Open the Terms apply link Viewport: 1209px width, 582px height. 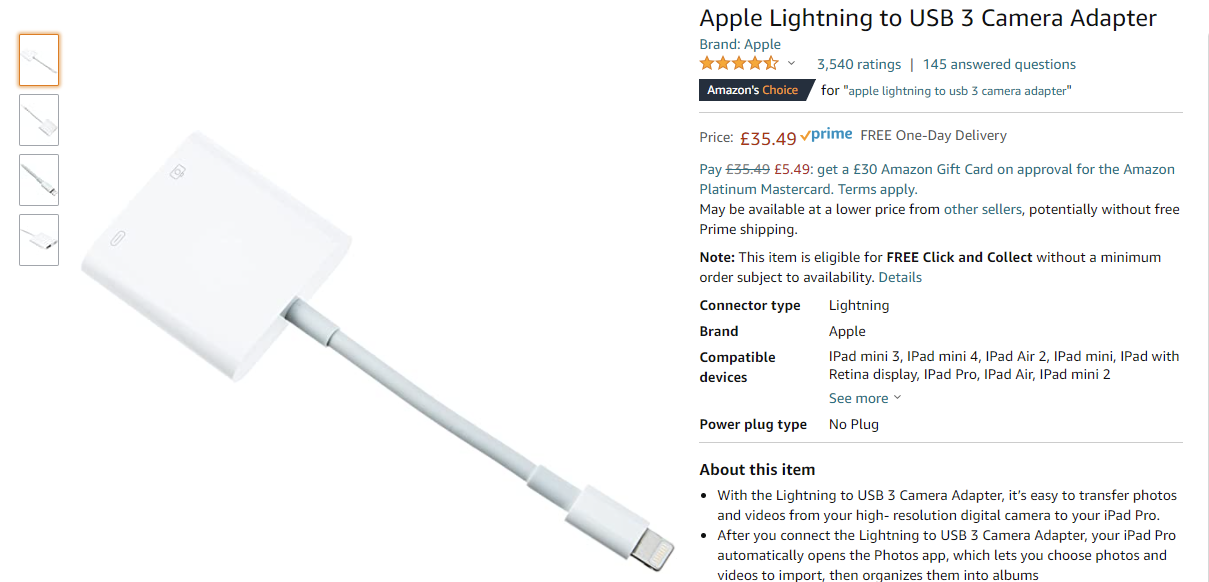point(877,189)
